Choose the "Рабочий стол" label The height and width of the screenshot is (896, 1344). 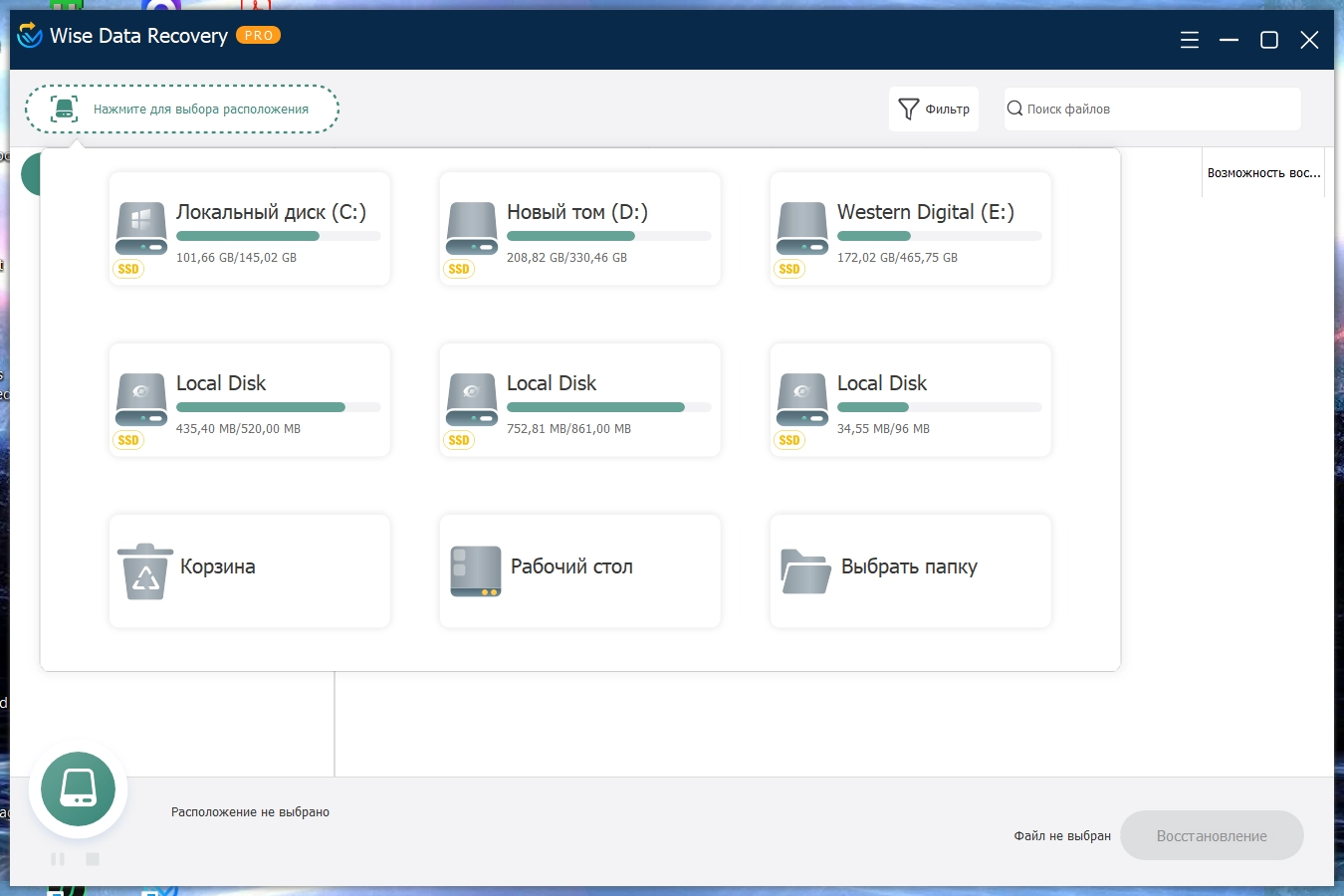(x=571, y=566)
